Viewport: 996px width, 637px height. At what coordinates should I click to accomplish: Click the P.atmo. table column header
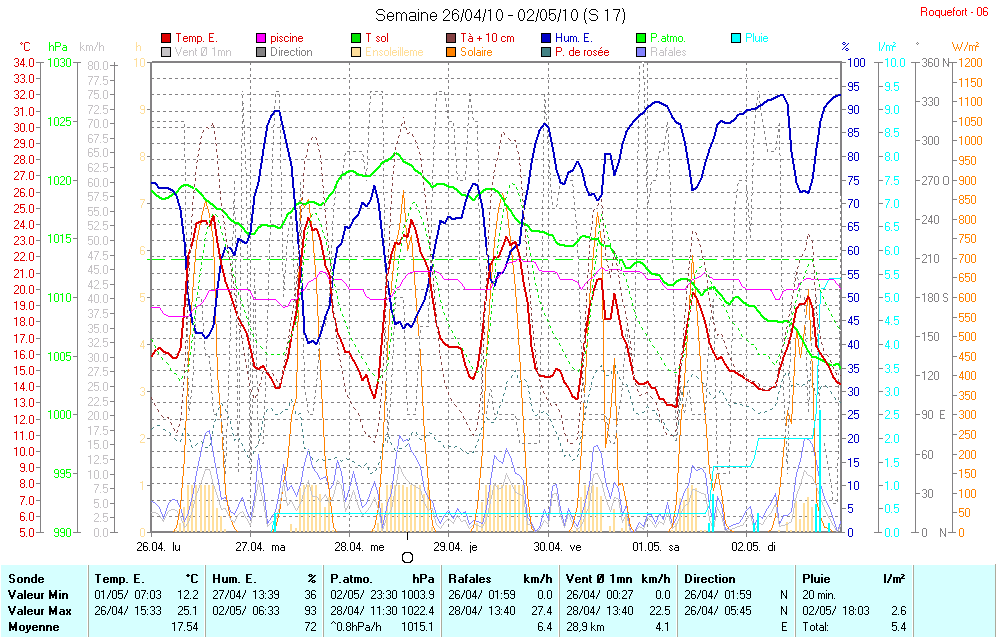(351, 579)
